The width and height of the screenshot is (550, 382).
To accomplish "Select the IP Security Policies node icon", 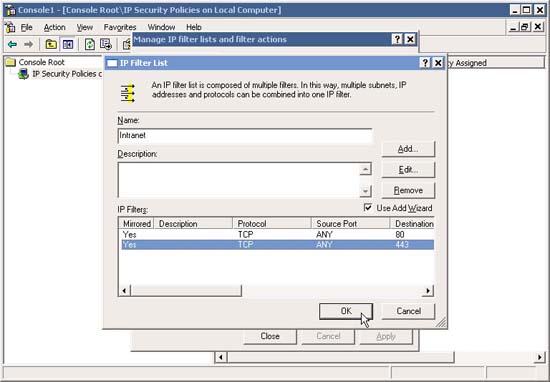I will pos(24,74).
